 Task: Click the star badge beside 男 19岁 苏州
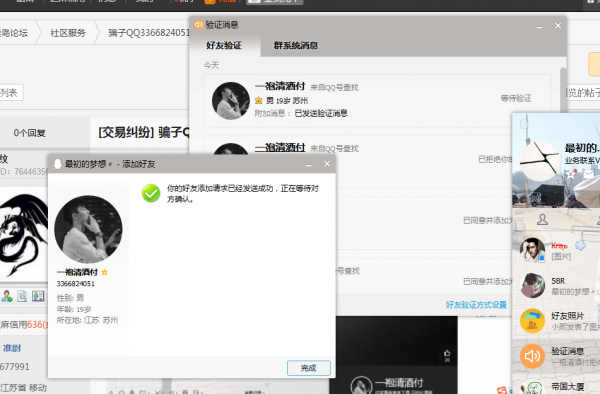[259, 100]
